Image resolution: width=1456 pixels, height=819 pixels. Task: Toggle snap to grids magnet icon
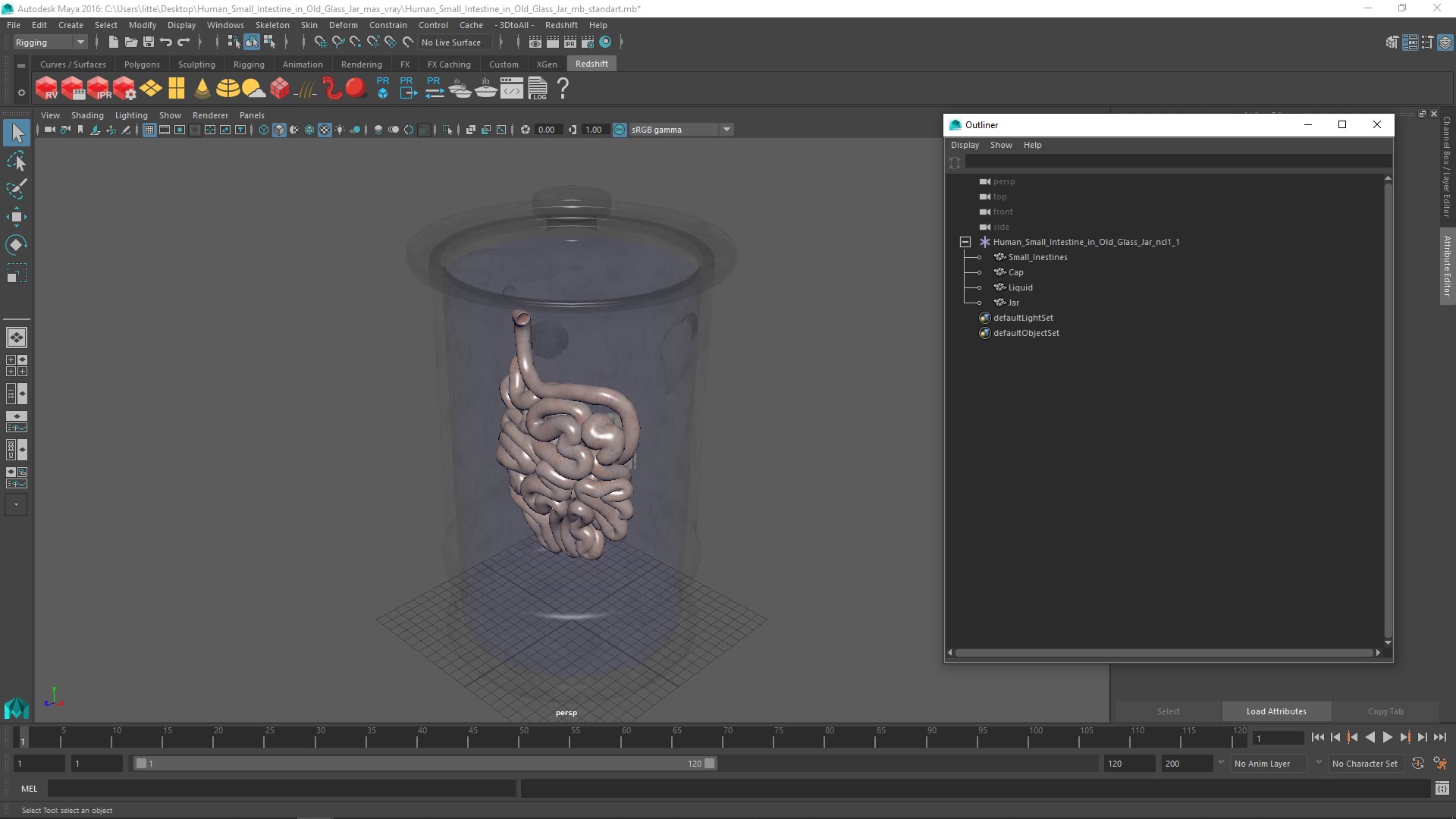(320, 42)
